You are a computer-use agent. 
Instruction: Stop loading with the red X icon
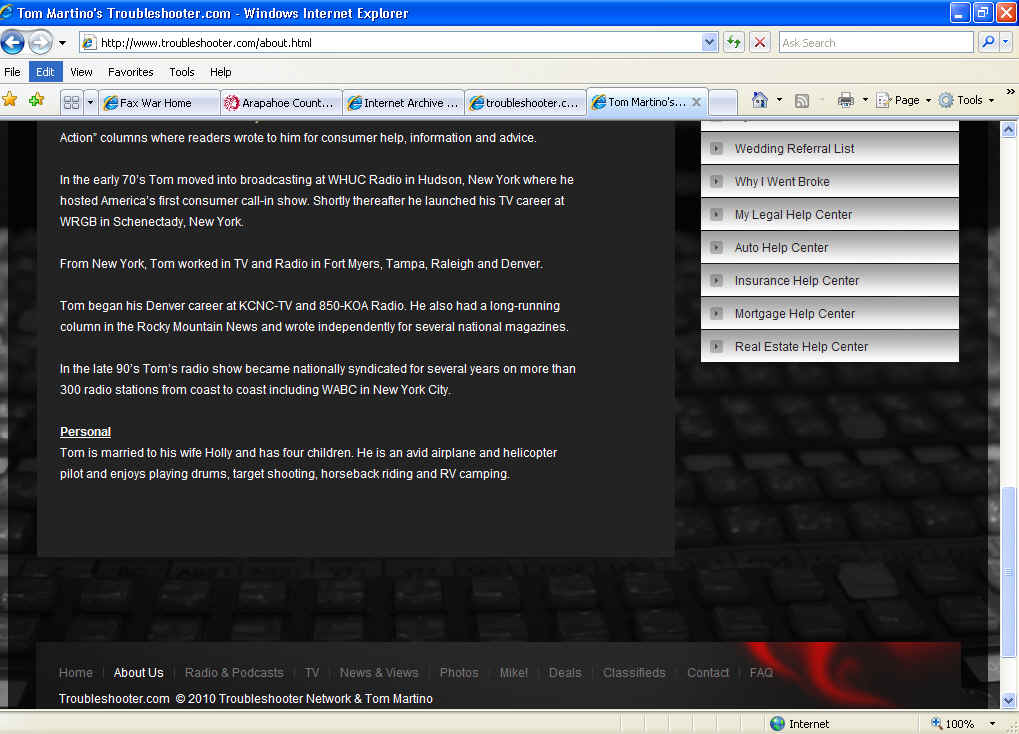point(759,43)
